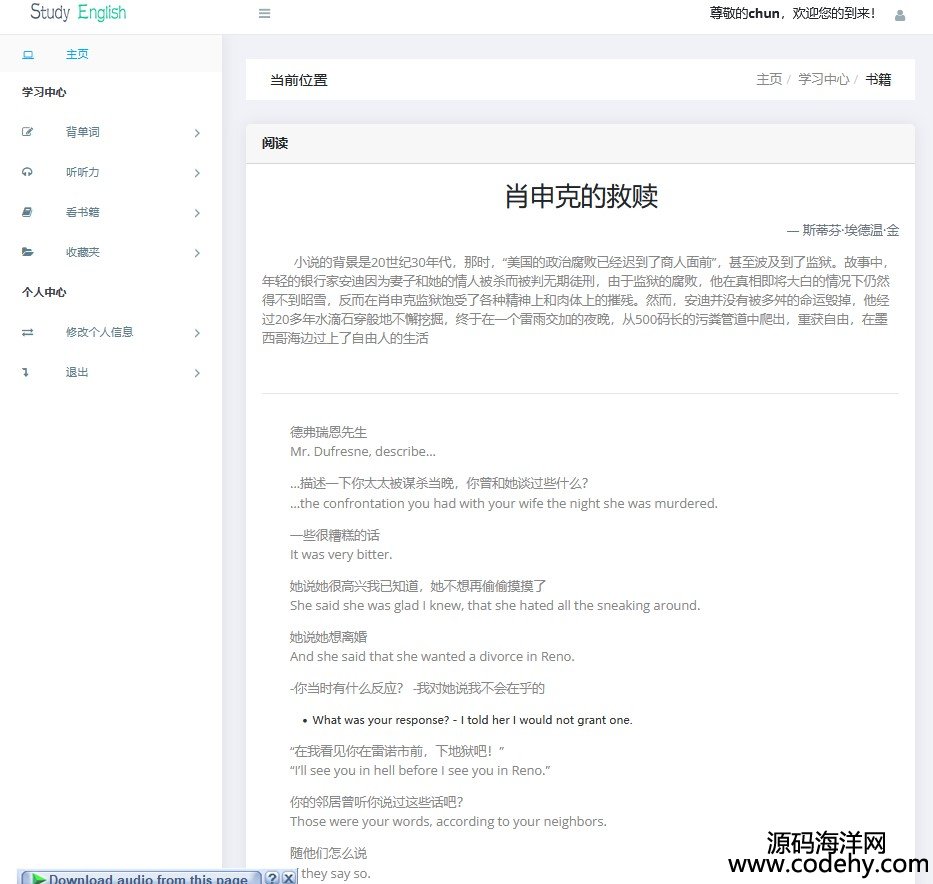933x884 pixels.
Task: Click the laptop icon beside 主页
Action: tap(28, 55)
